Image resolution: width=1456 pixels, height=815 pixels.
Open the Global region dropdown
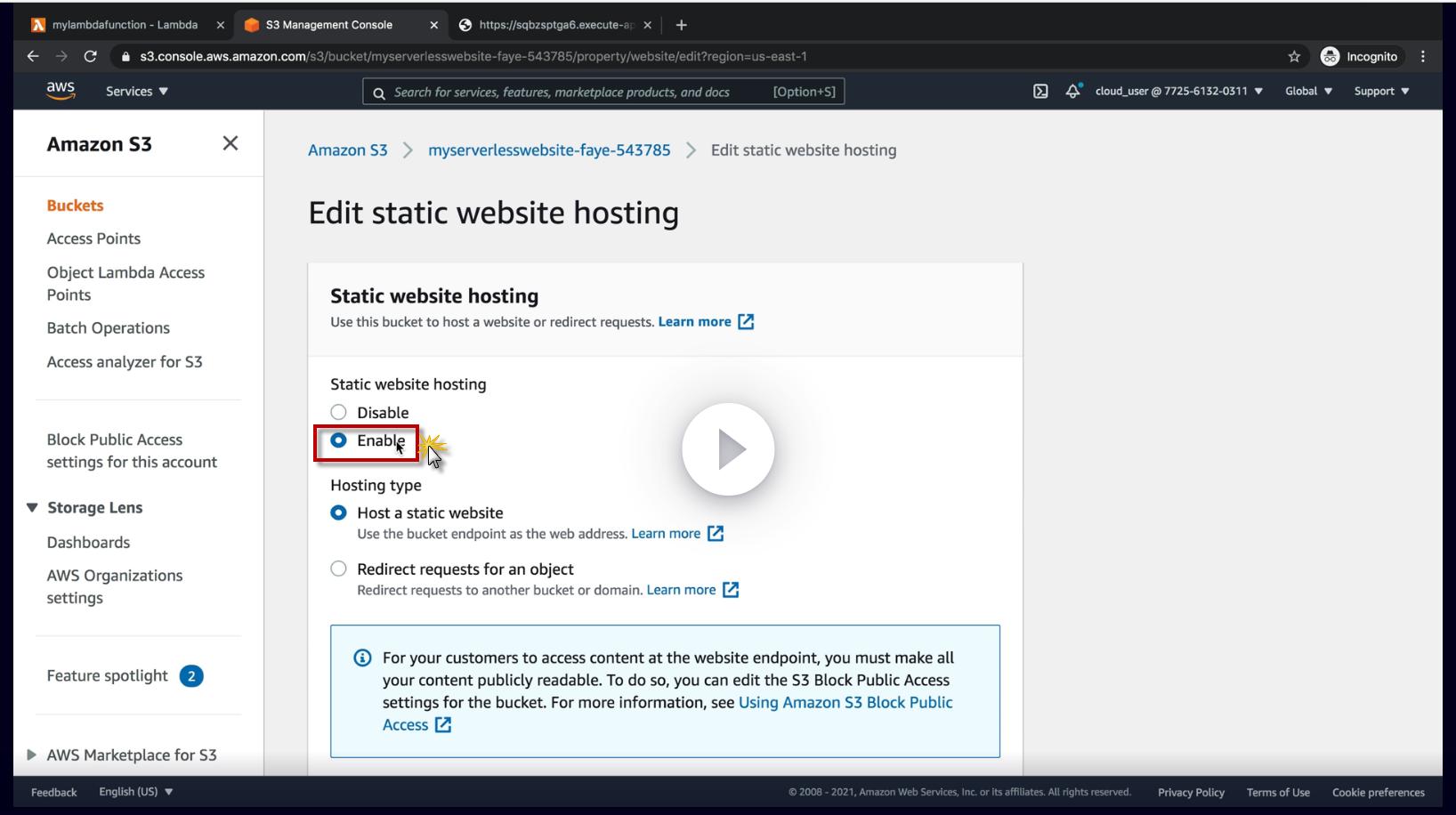click(x=1308, y=91)
